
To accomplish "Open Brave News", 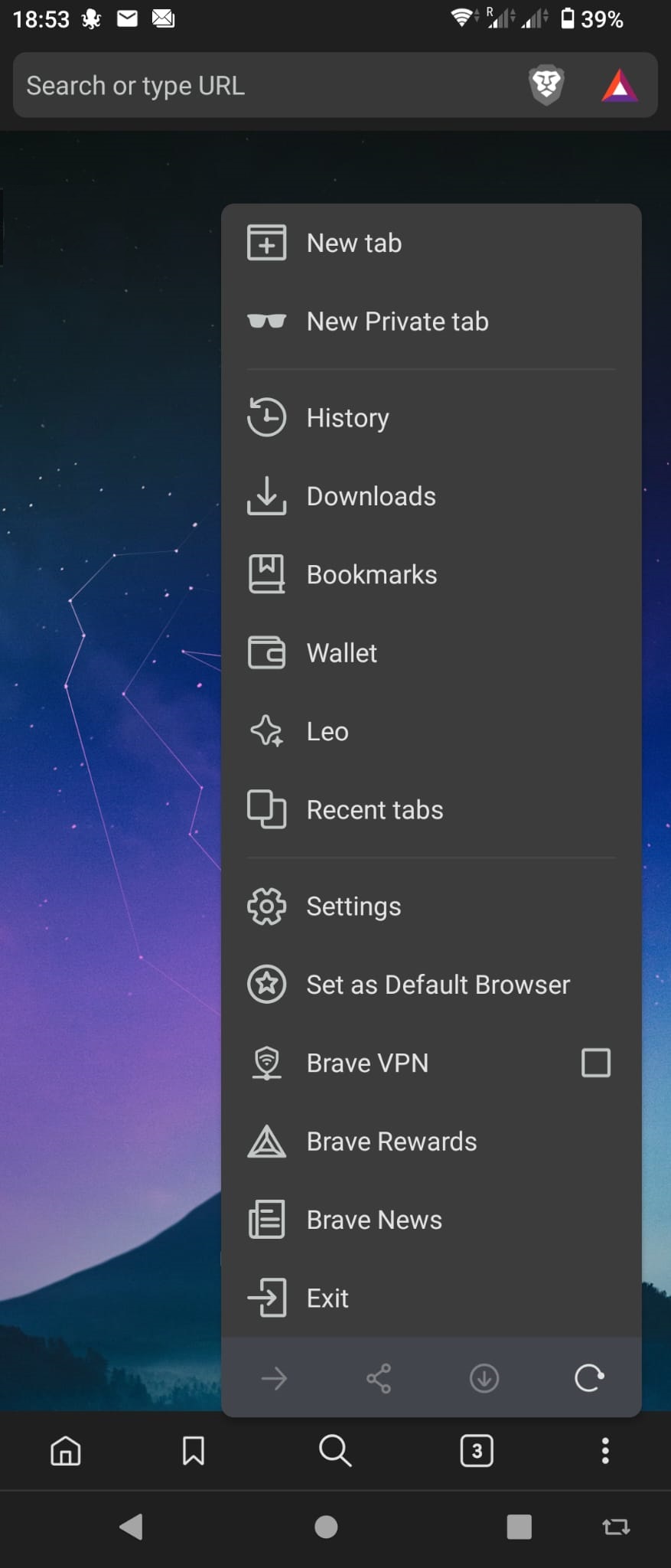I will pyautogui.click(x=431, y=1220).
